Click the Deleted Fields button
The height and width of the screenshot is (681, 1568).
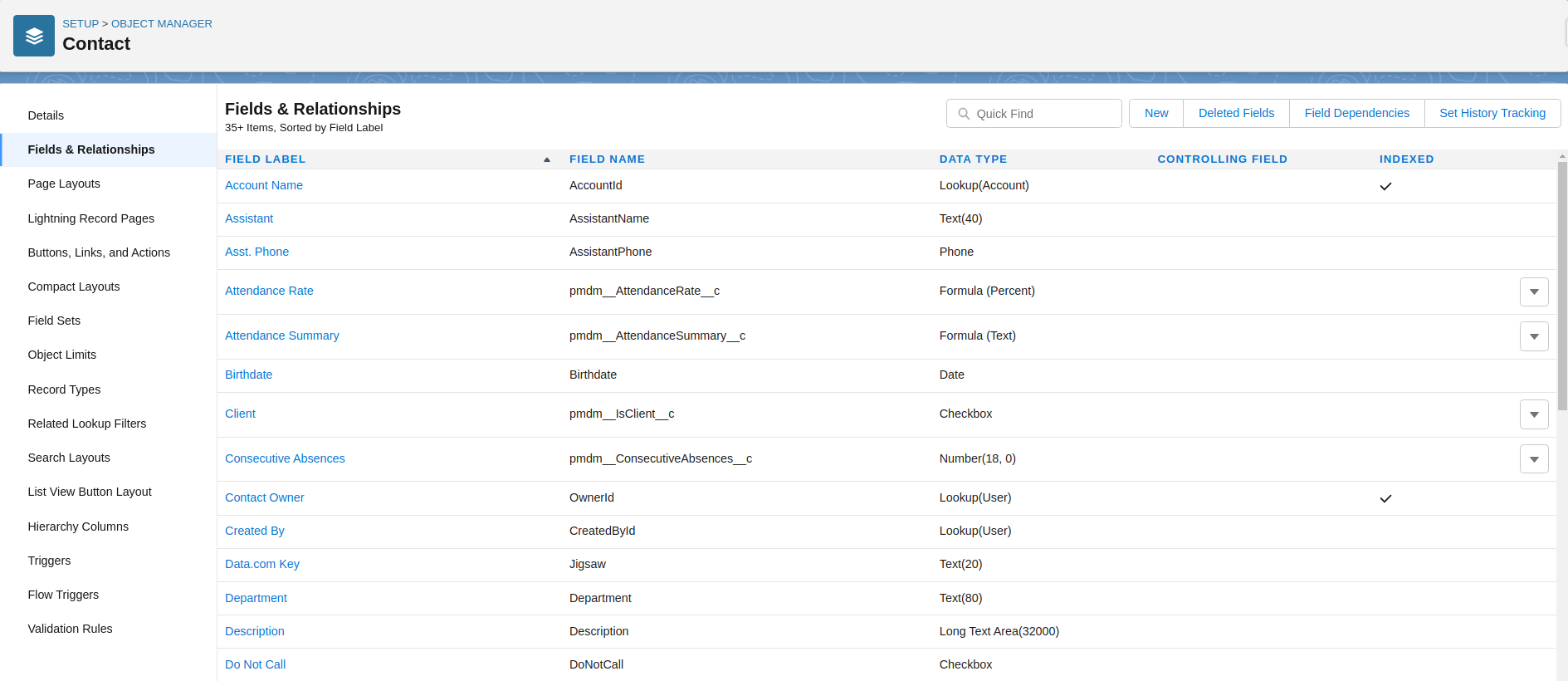pyautogui.click(x=1236, y=113)
